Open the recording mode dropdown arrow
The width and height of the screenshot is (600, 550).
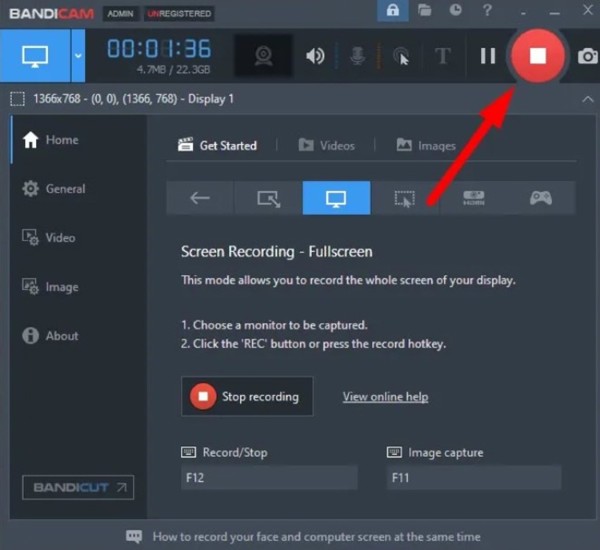(x=78, y=56)
